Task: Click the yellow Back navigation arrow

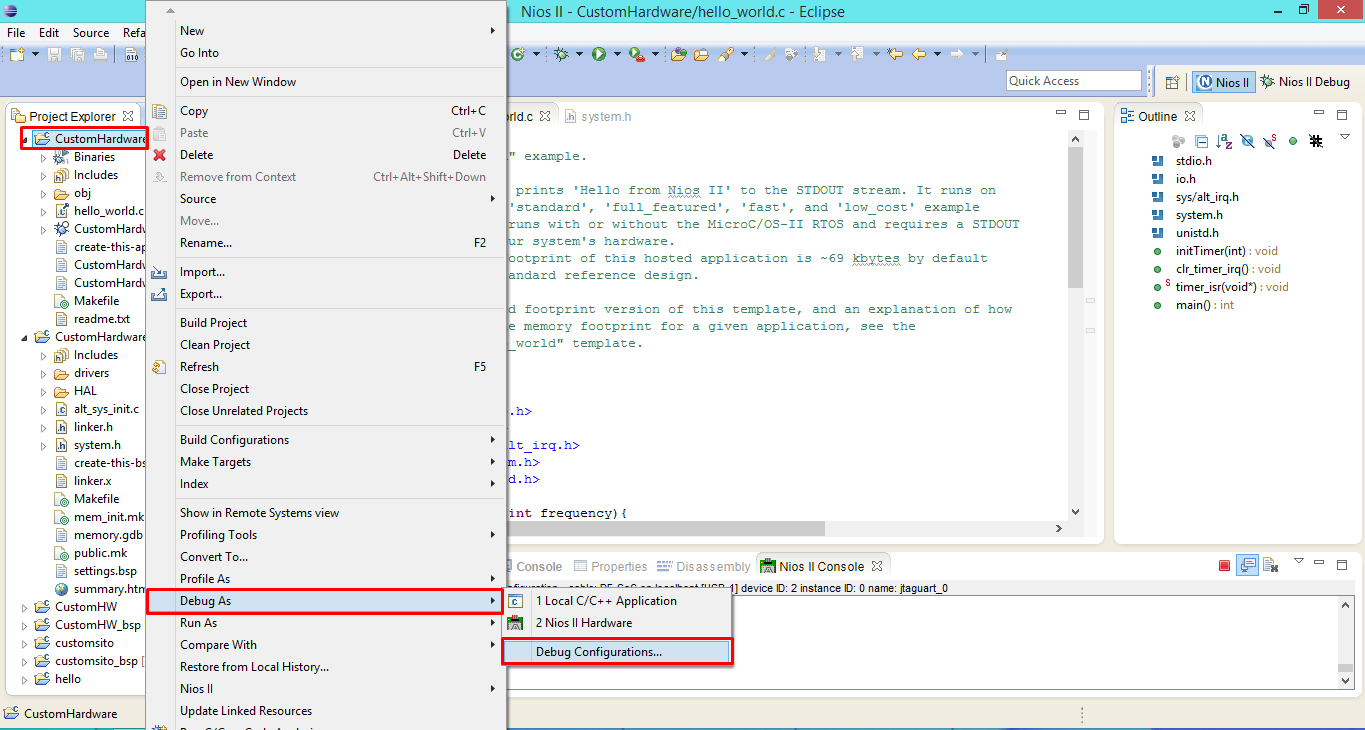Action: tap(919, 54)
